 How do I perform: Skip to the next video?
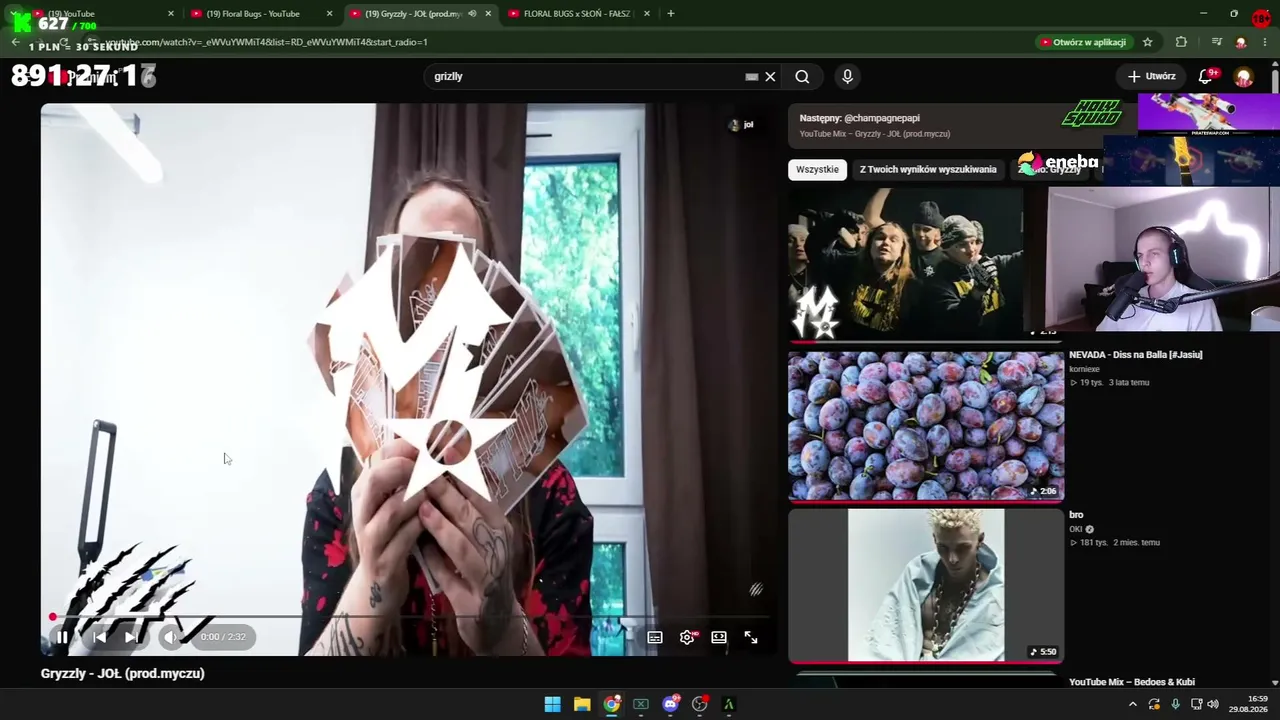[131, 637]
